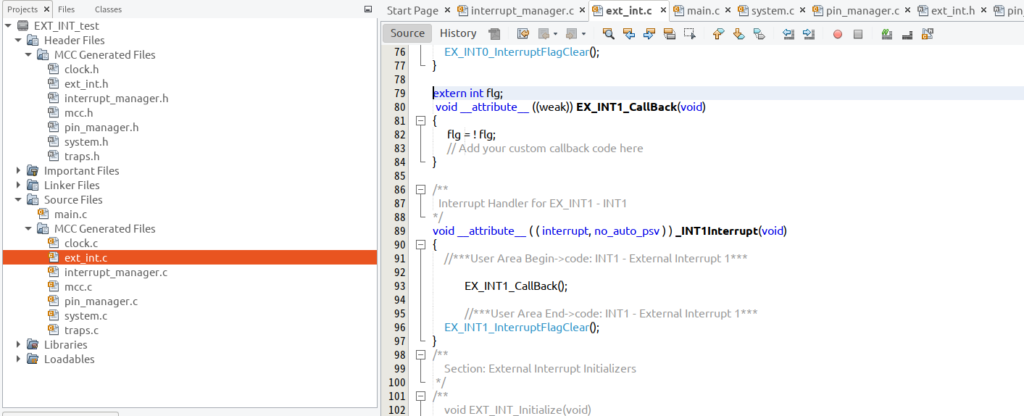
Task: Collapse the Source Files folder
Action: point(18,200)
